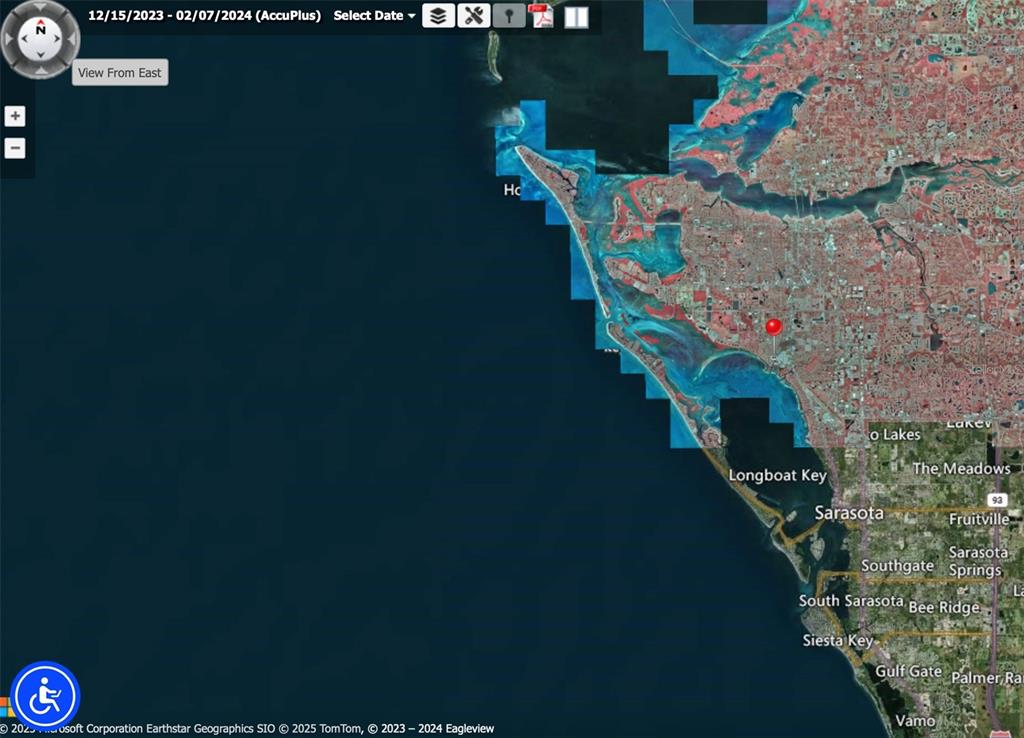
Task: Rotate view using compass top outer arrow
Action: click(40, 8)
